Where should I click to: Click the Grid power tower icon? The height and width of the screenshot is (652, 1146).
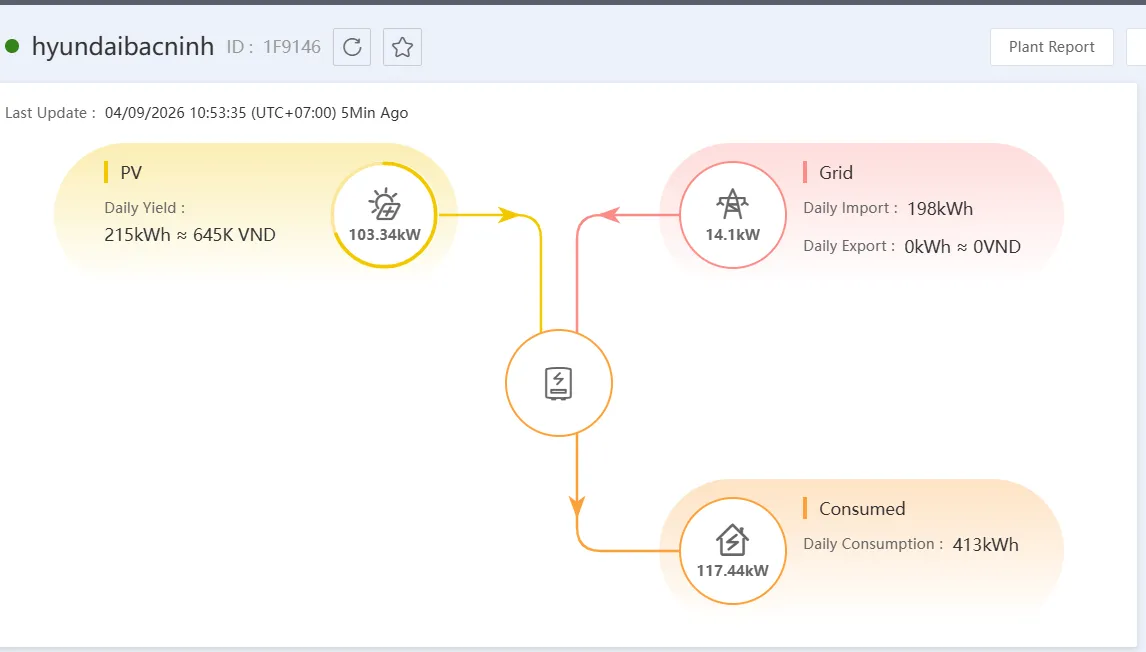pos(732,204)
